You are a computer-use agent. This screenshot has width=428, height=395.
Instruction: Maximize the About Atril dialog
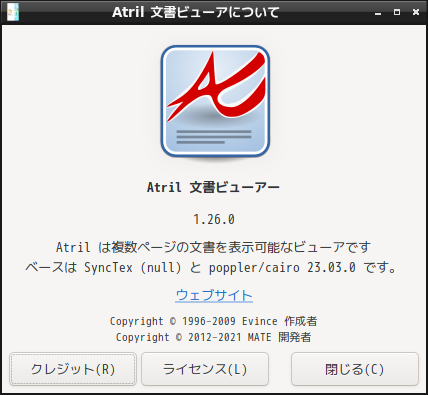397,12
